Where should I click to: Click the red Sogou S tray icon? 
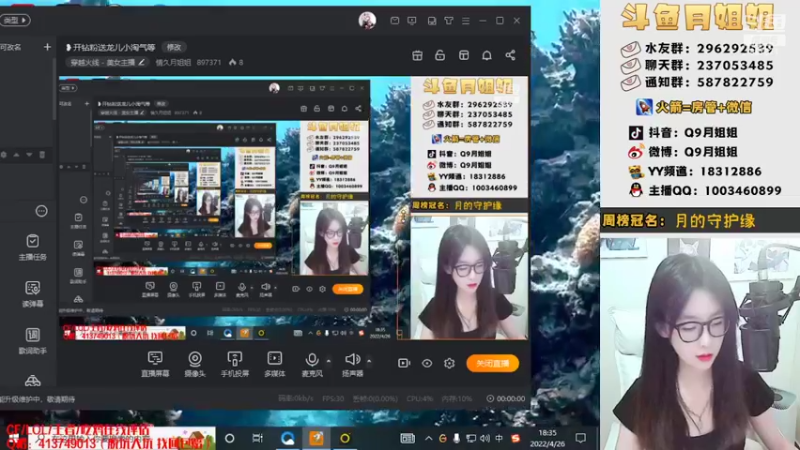tap(515, 438)
